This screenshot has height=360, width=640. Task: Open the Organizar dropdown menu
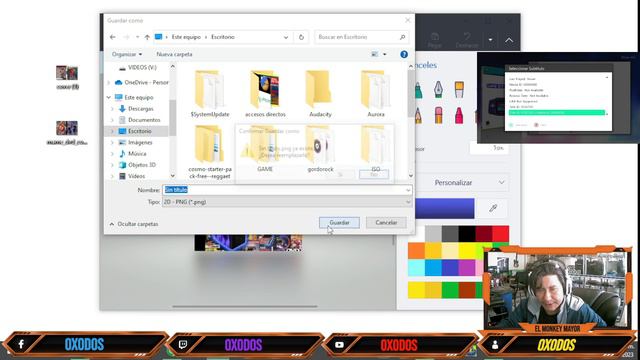[x=127, y=54]
